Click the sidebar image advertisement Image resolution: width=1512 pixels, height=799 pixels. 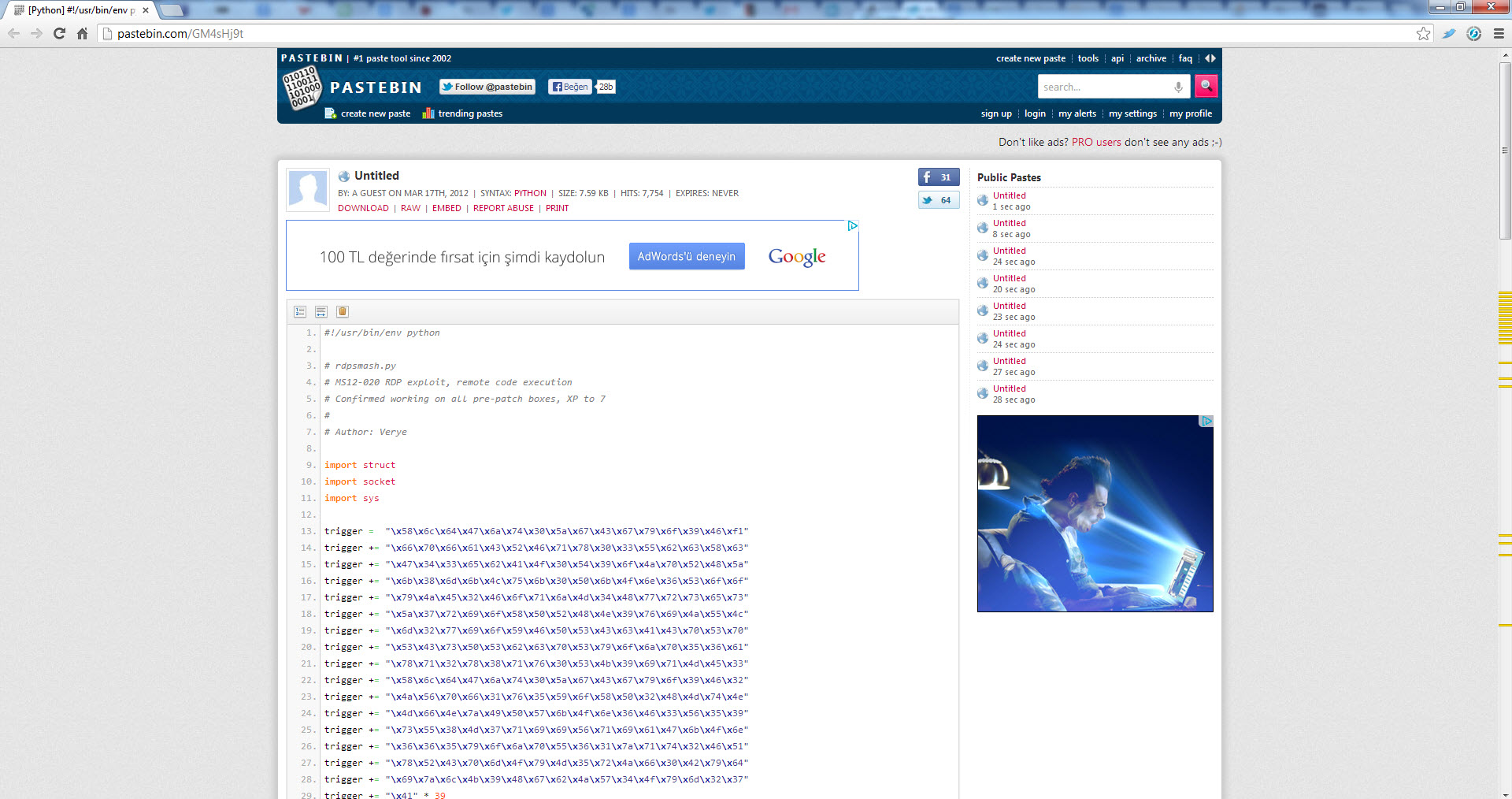[1095, 514]
